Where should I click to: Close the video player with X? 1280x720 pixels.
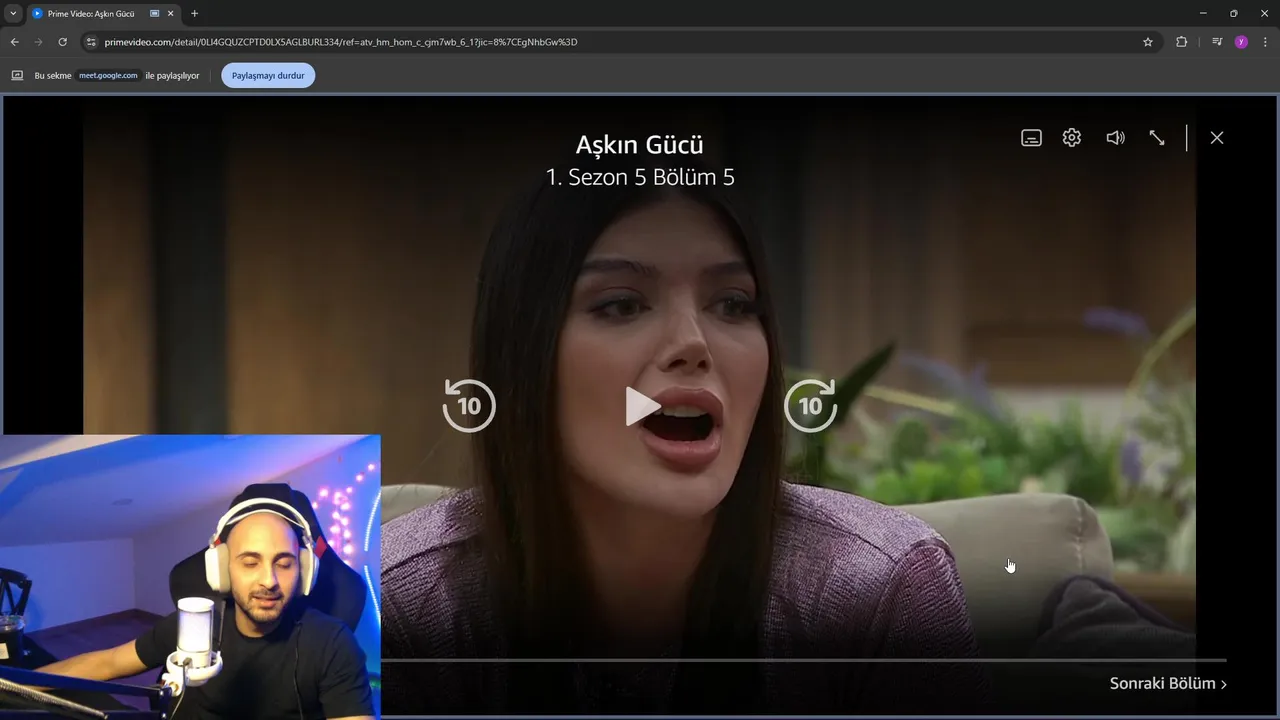click(x=1217, y=138)
